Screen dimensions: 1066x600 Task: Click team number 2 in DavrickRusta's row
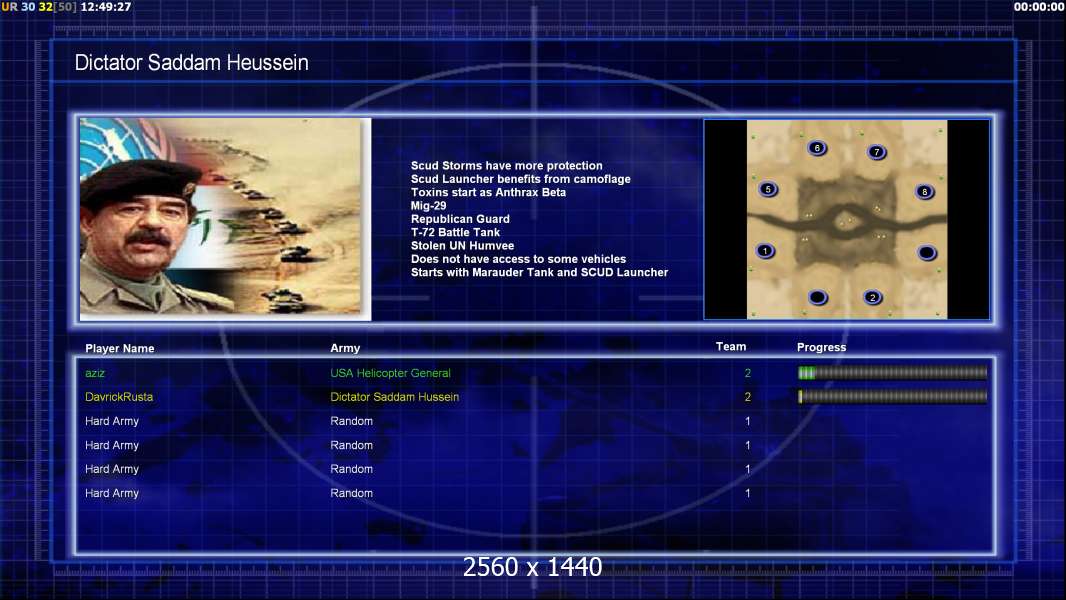click(748, 397)
